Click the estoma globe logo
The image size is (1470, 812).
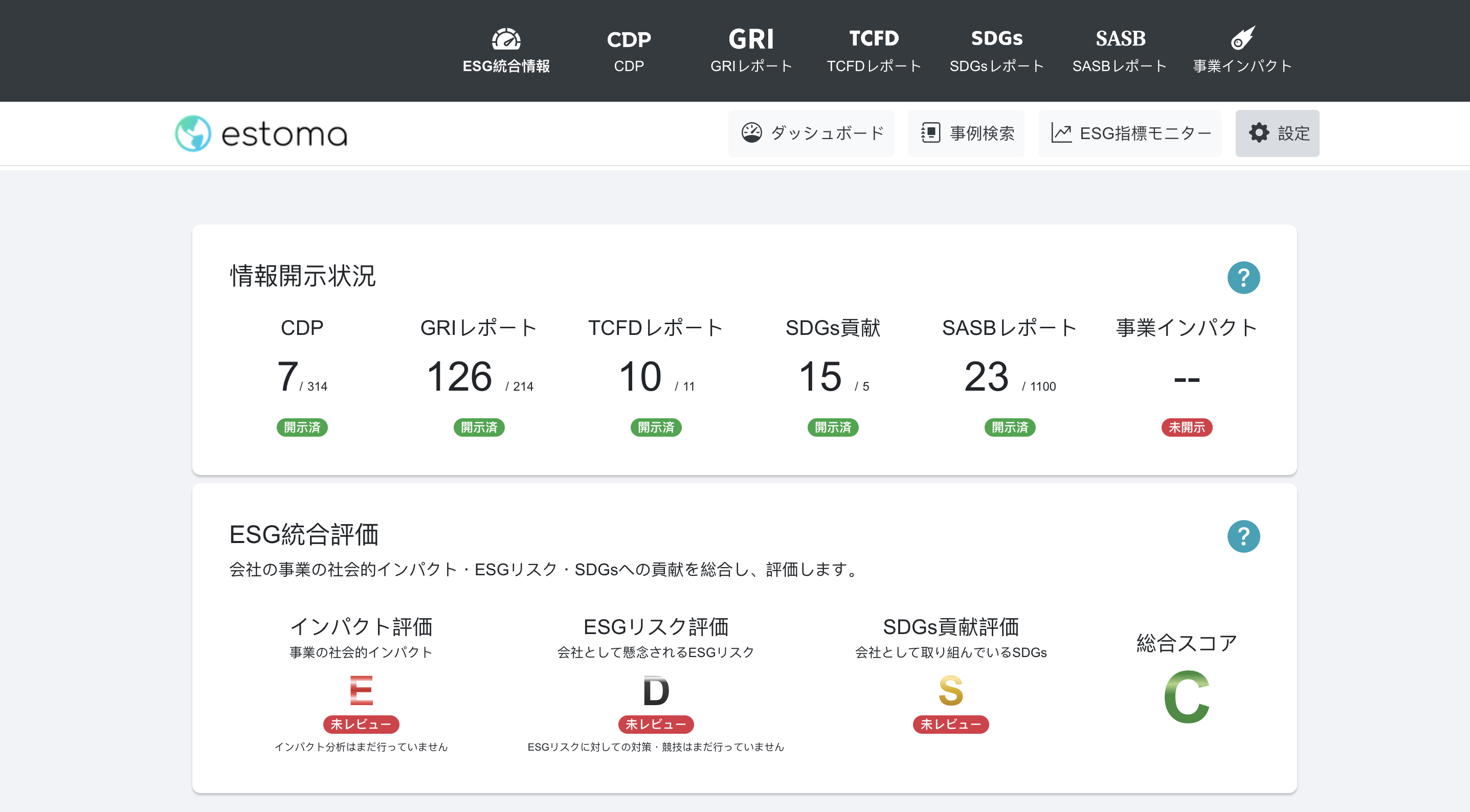[x=193, y=133]
